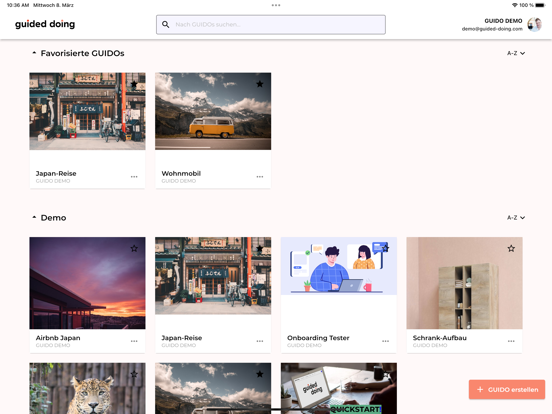The width and height of the screenshot is (552, 414).
Task: Open the Japan-Reise thumbnail in Favorisierte GUIDOs
Action: [87, 111]
